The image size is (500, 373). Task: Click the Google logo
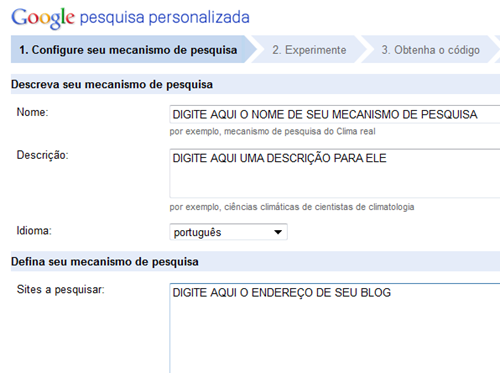(x=43, y=18)
